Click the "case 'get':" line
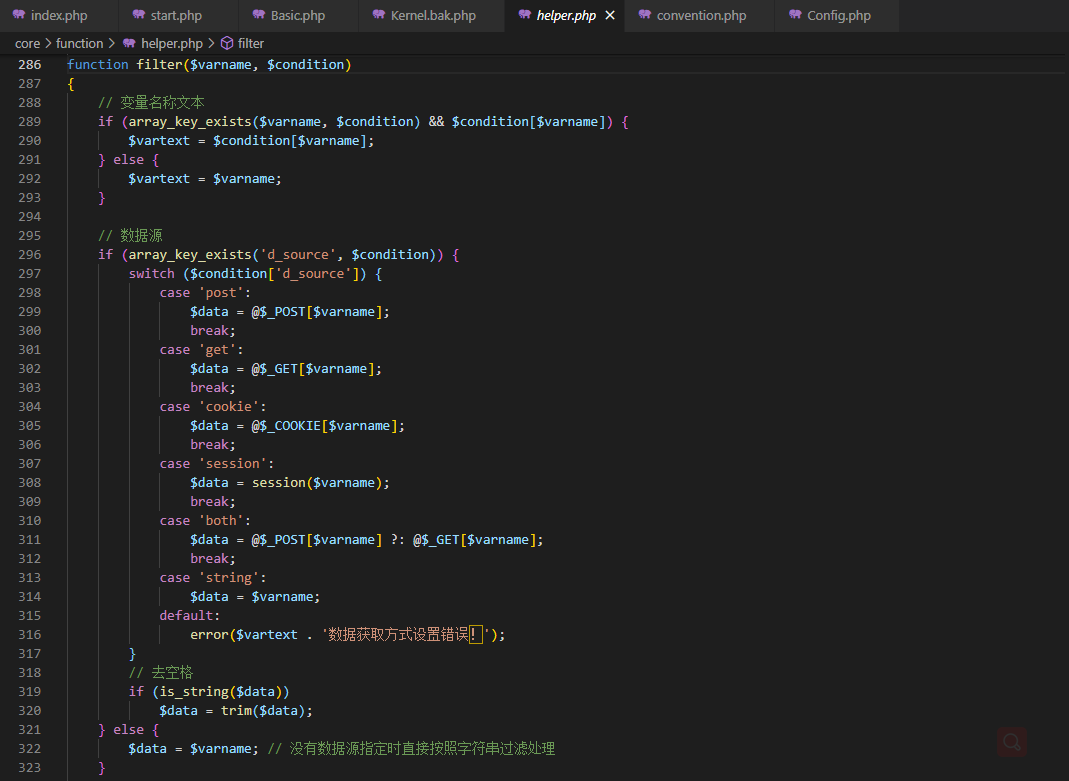1069x781 pixels. (202, 350)
